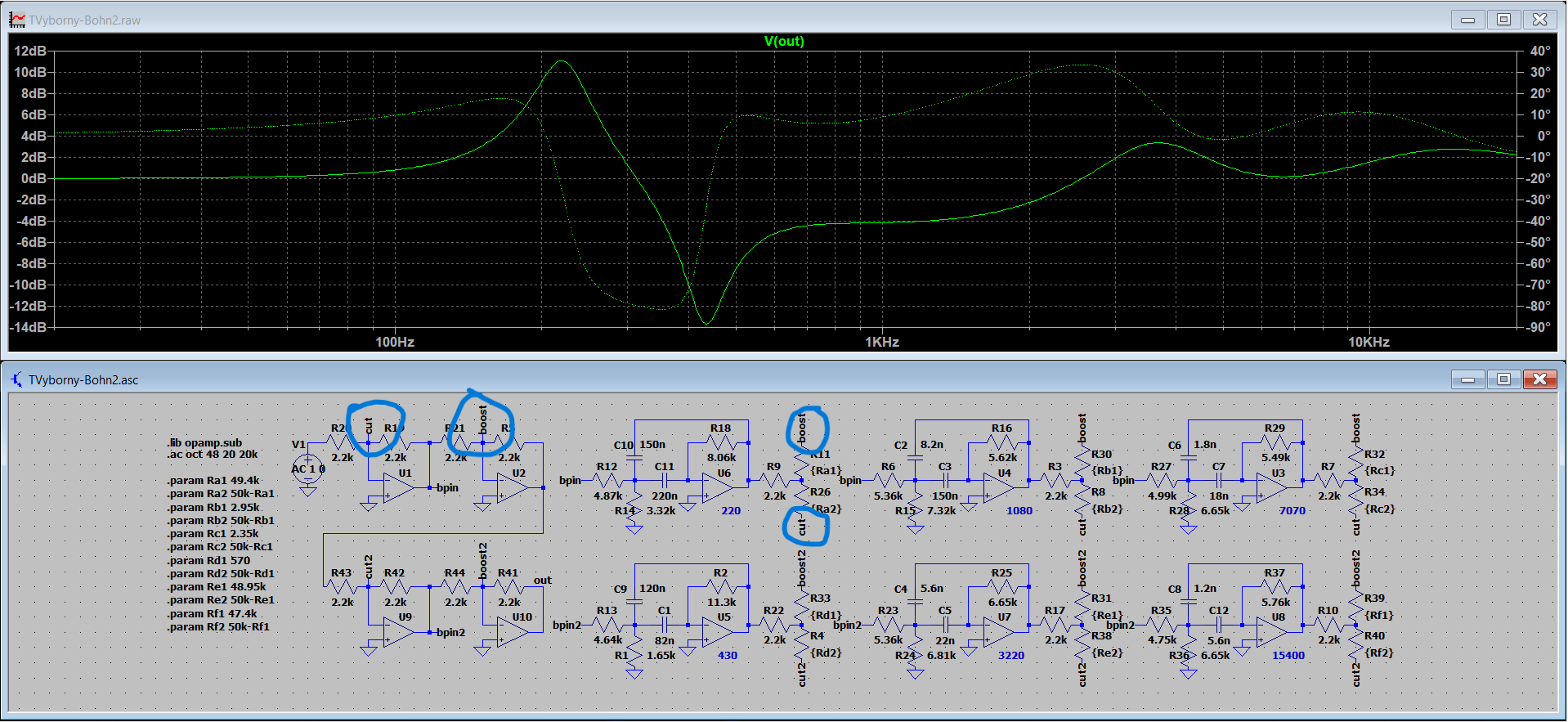The image size is (1568, 722).
Task: Select the V1 voltage source symbol
Action: click(307, 469)
